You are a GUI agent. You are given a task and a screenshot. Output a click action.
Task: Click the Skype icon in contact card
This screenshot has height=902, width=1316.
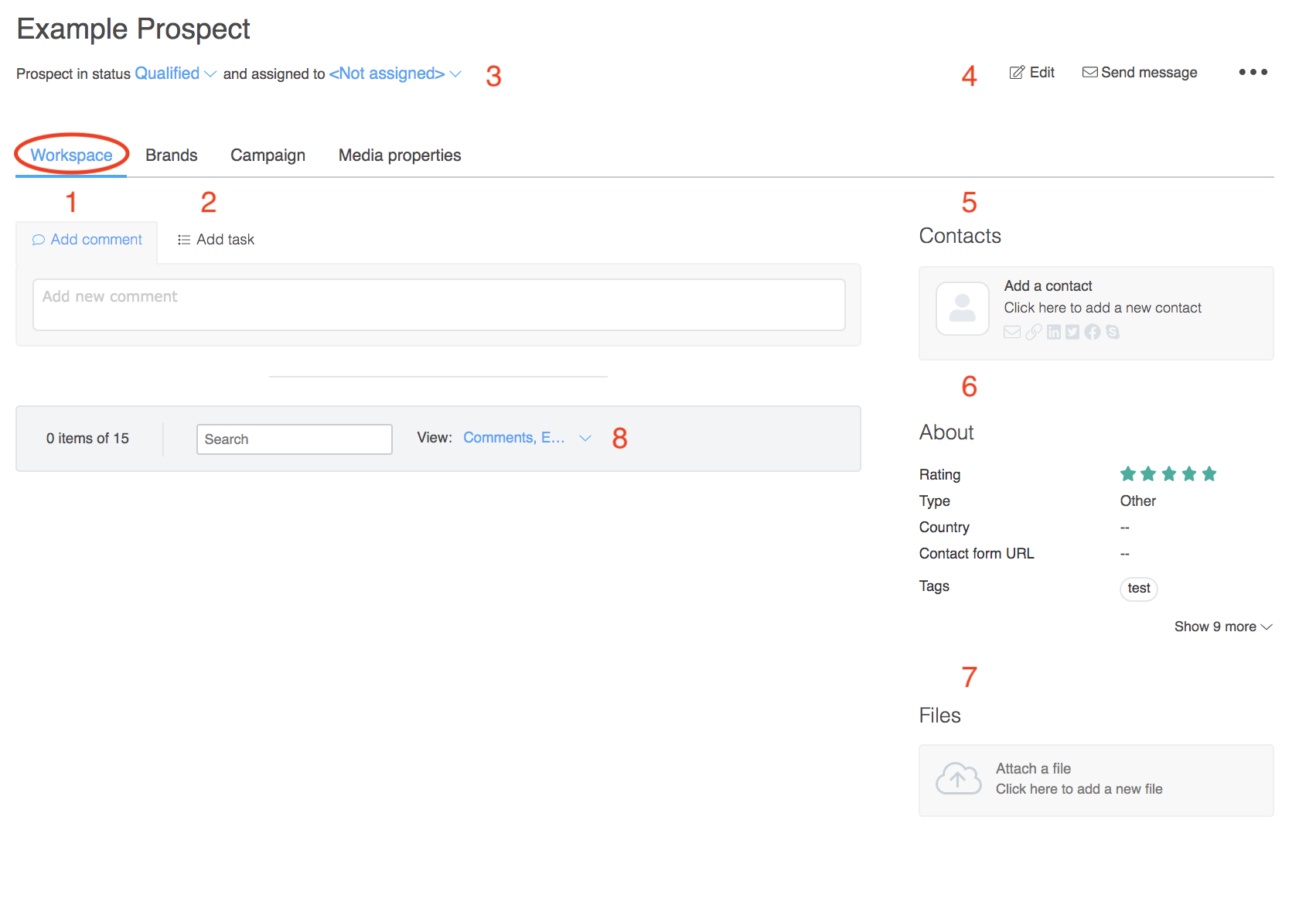pyautogui.click(x=1113, y=333)
